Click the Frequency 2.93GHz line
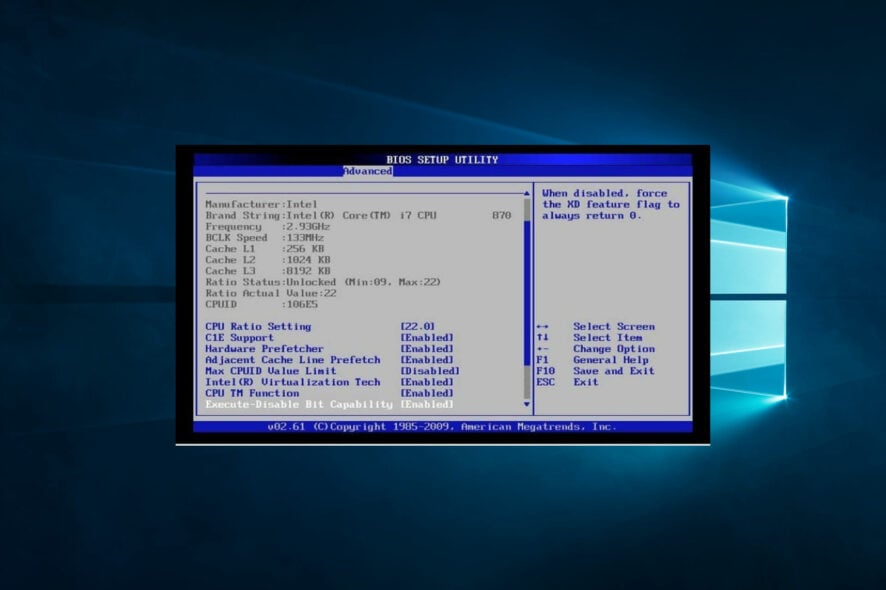Viewport: 886px width, 590px height. coord(267,227)
